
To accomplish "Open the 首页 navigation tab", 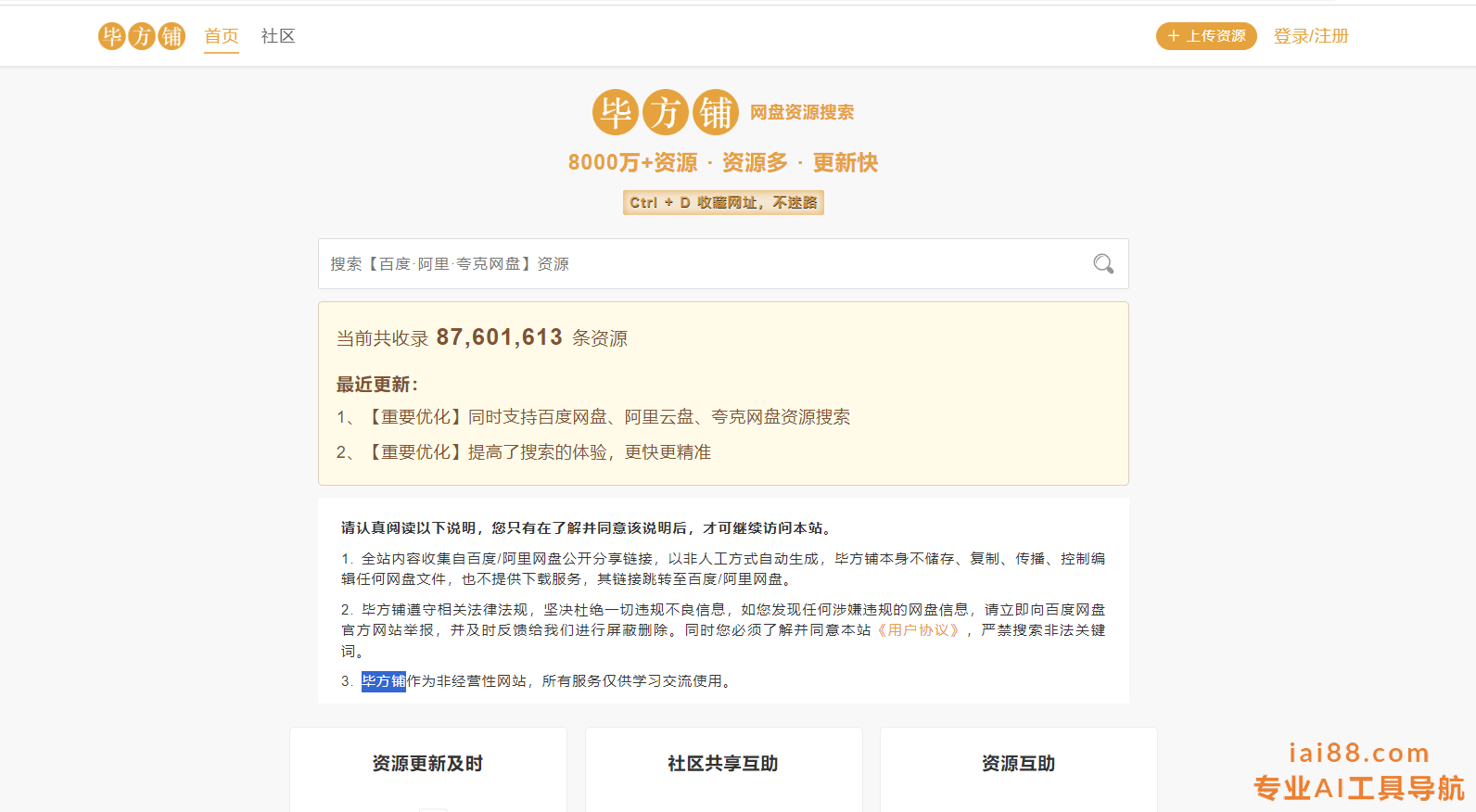I will click(x=222, y=36).
